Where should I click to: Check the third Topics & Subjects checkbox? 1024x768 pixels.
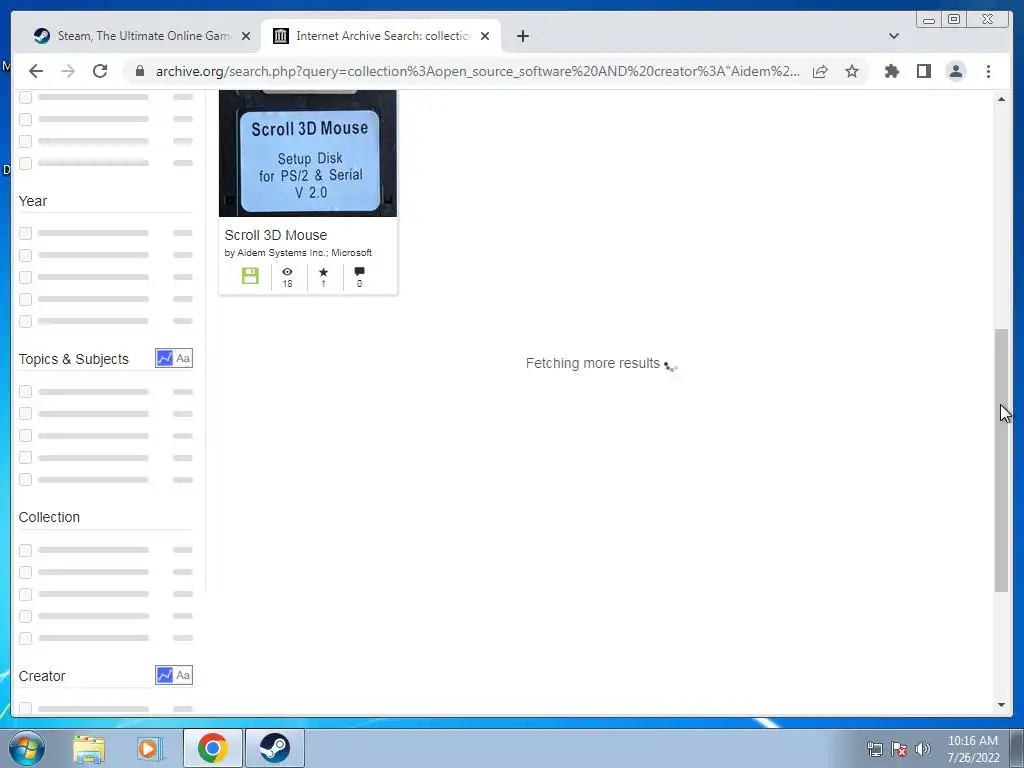tap(25, 436)
